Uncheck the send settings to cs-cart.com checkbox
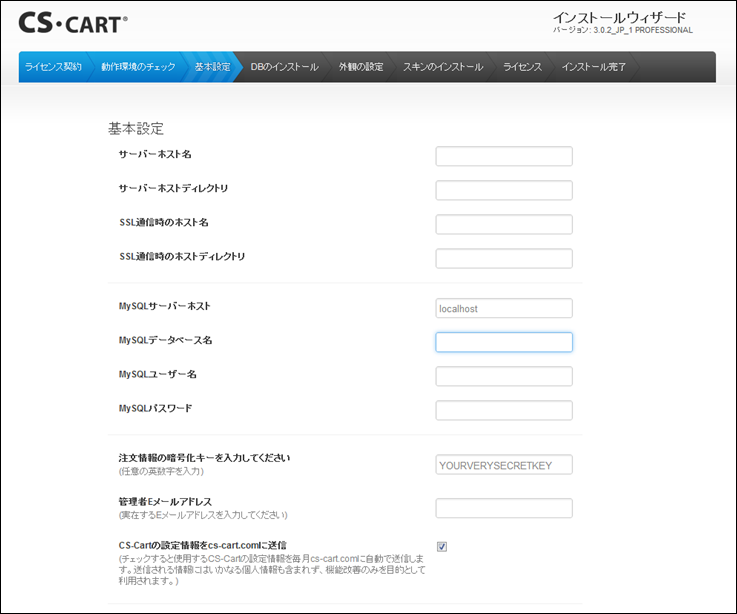The width and height of the screenshot is (737, 614). tap(442, 546)
